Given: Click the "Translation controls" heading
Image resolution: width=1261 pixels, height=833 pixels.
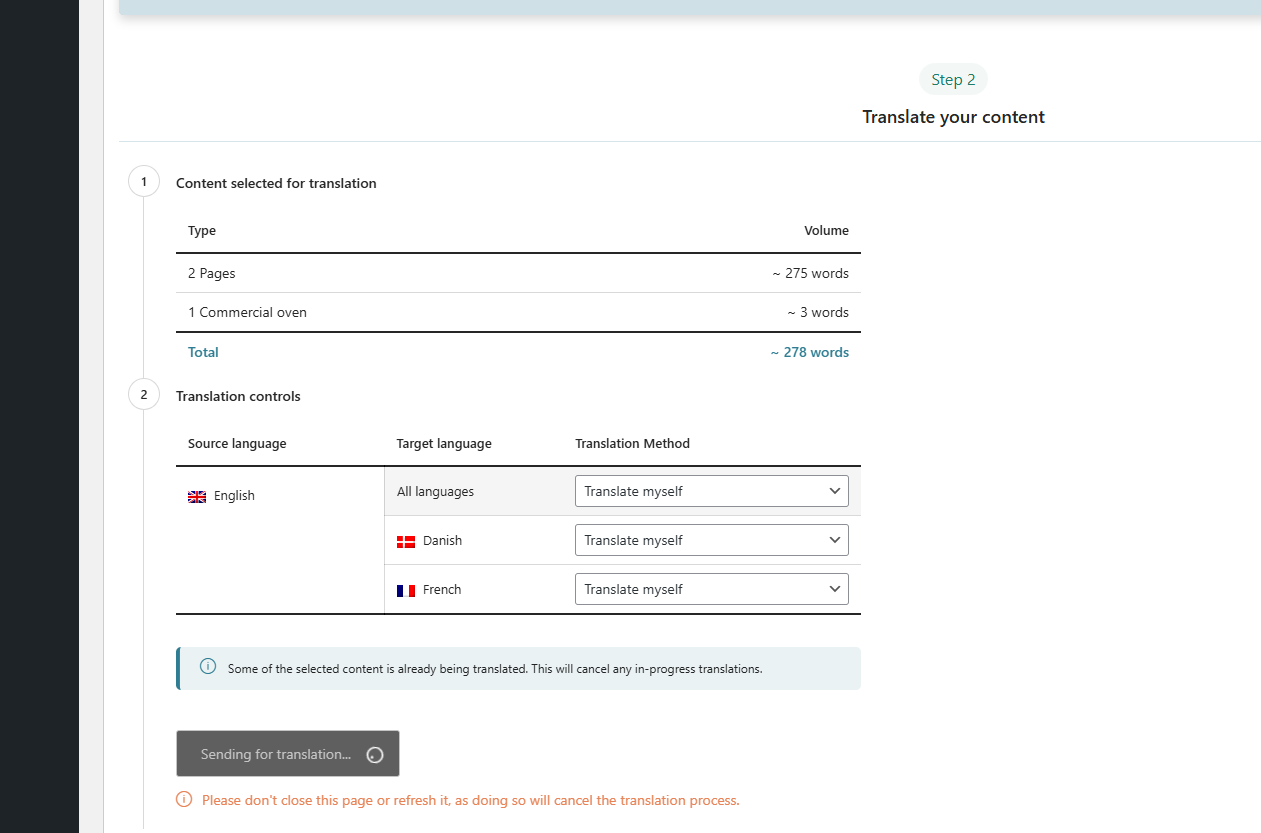Looking at the screenshot, I should (238, 396).
